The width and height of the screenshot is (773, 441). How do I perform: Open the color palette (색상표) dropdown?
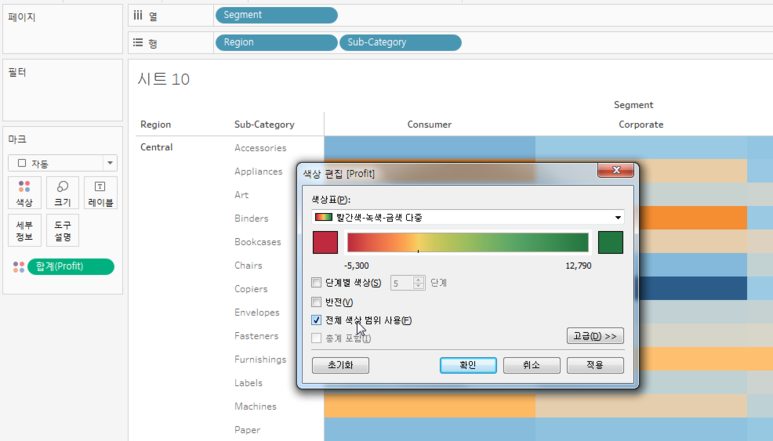(x=468, y=217)
